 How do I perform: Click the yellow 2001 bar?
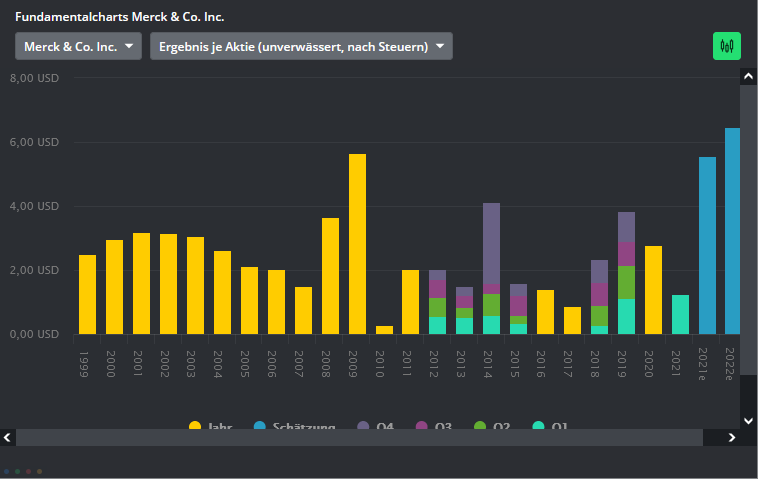(142, 284)
